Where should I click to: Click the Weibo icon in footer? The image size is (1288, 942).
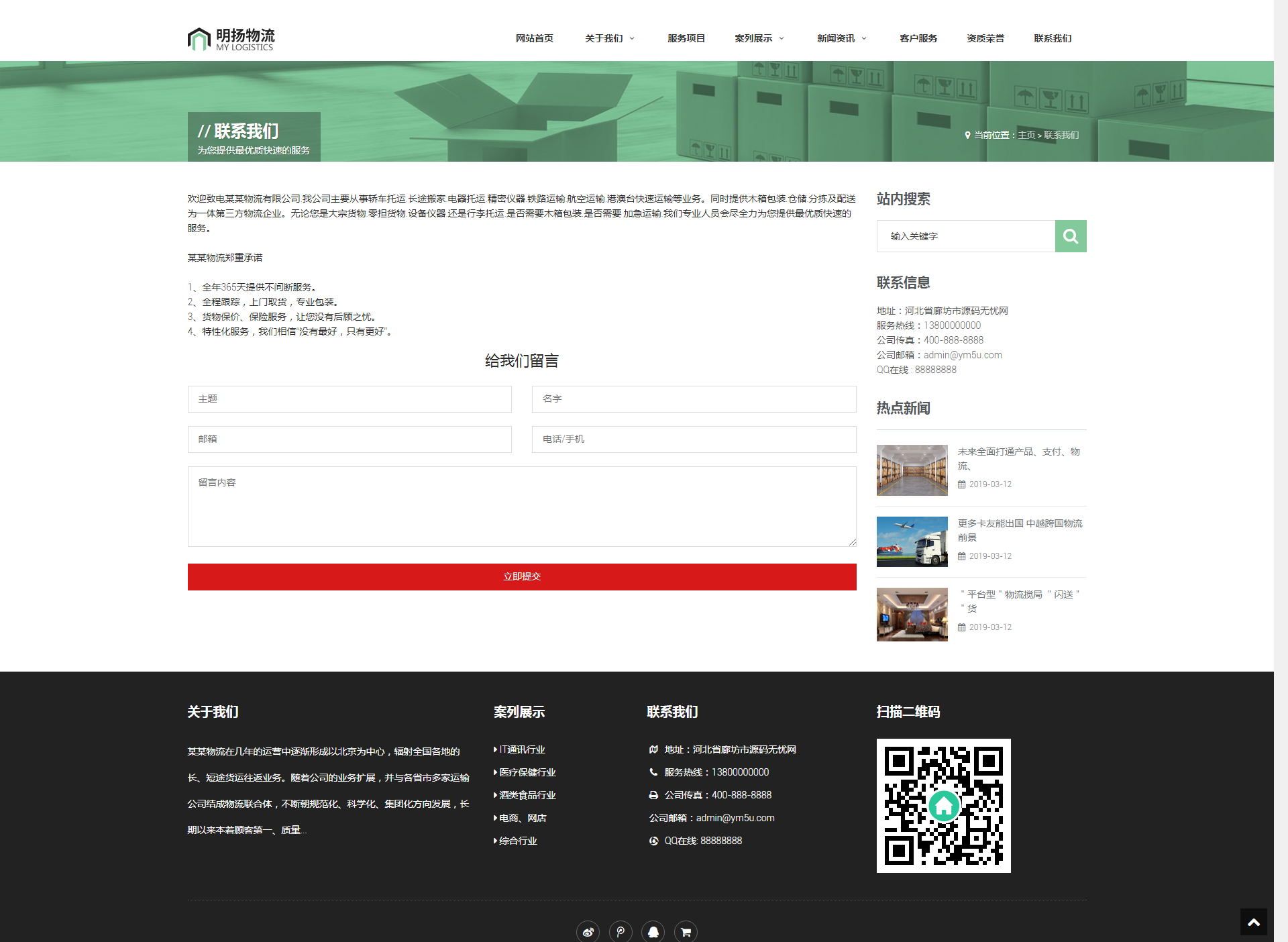(x=588, y=931)
